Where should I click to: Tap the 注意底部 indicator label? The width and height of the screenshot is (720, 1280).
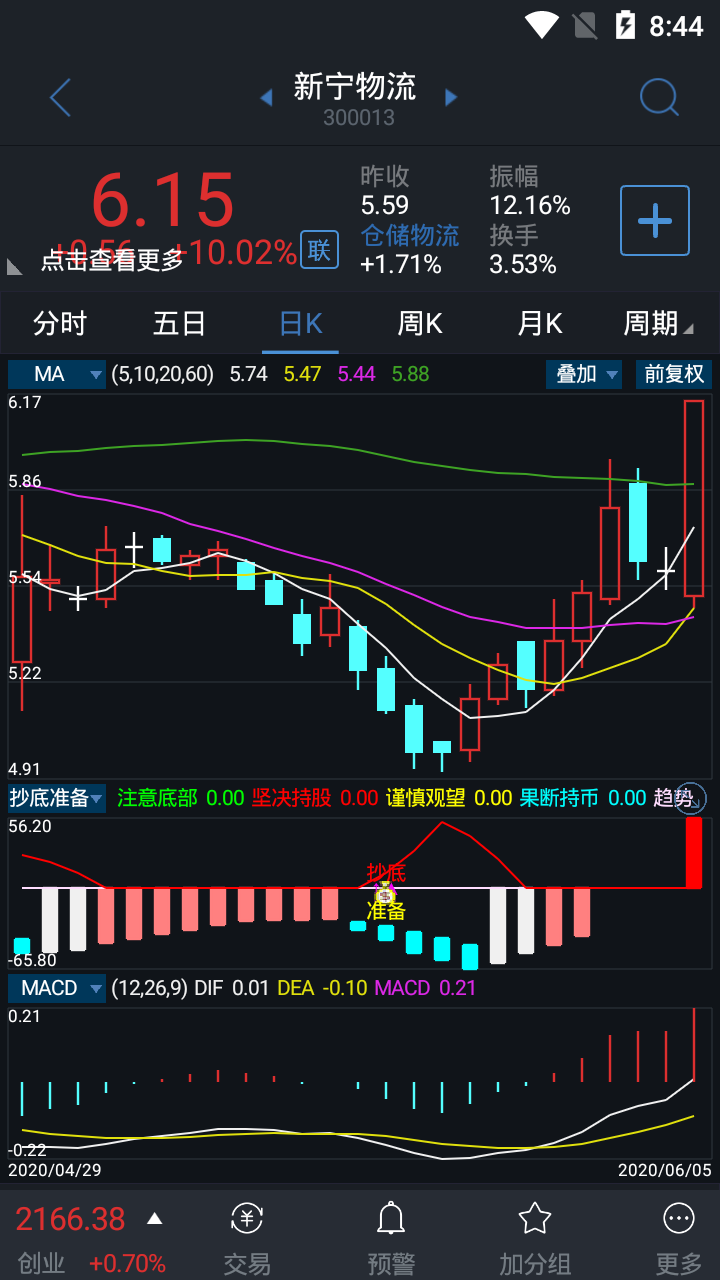coord(158,798)
